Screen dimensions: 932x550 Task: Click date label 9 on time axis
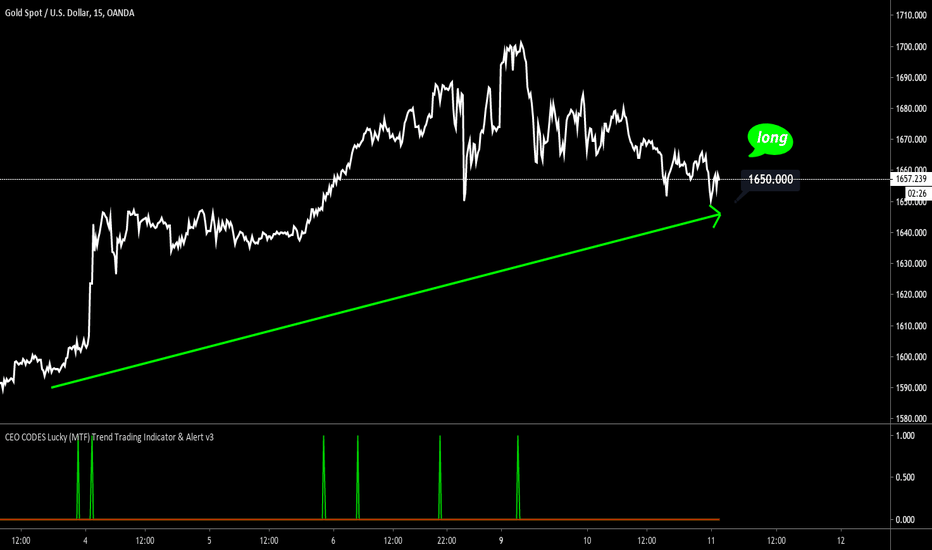click(x=501, y=540)
